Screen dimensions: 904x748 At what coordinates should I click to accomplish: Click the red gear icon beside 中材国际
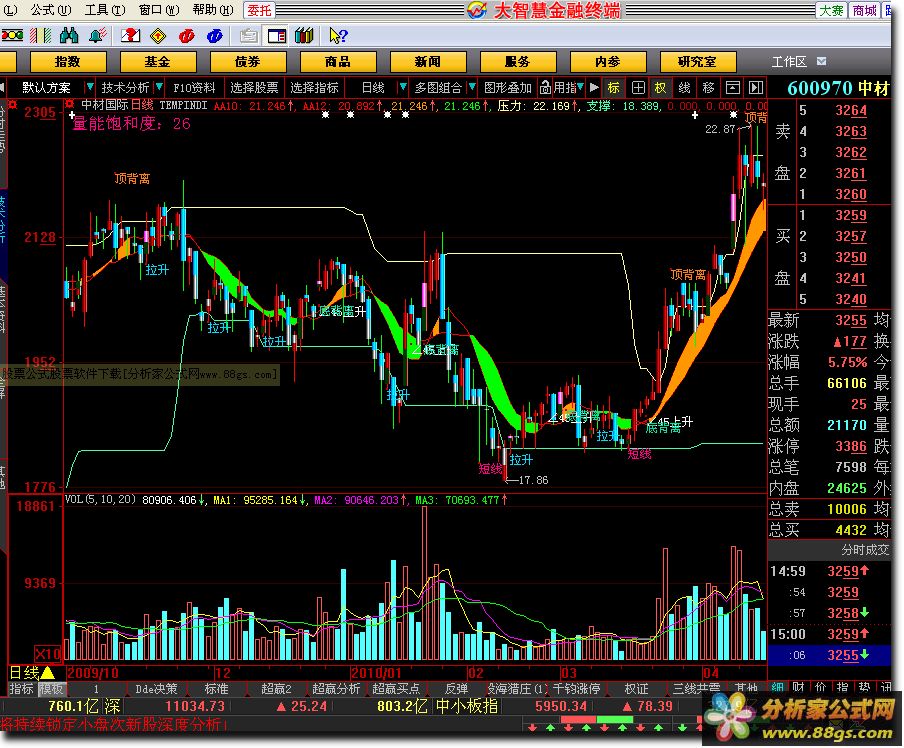[x=70, y=104]
